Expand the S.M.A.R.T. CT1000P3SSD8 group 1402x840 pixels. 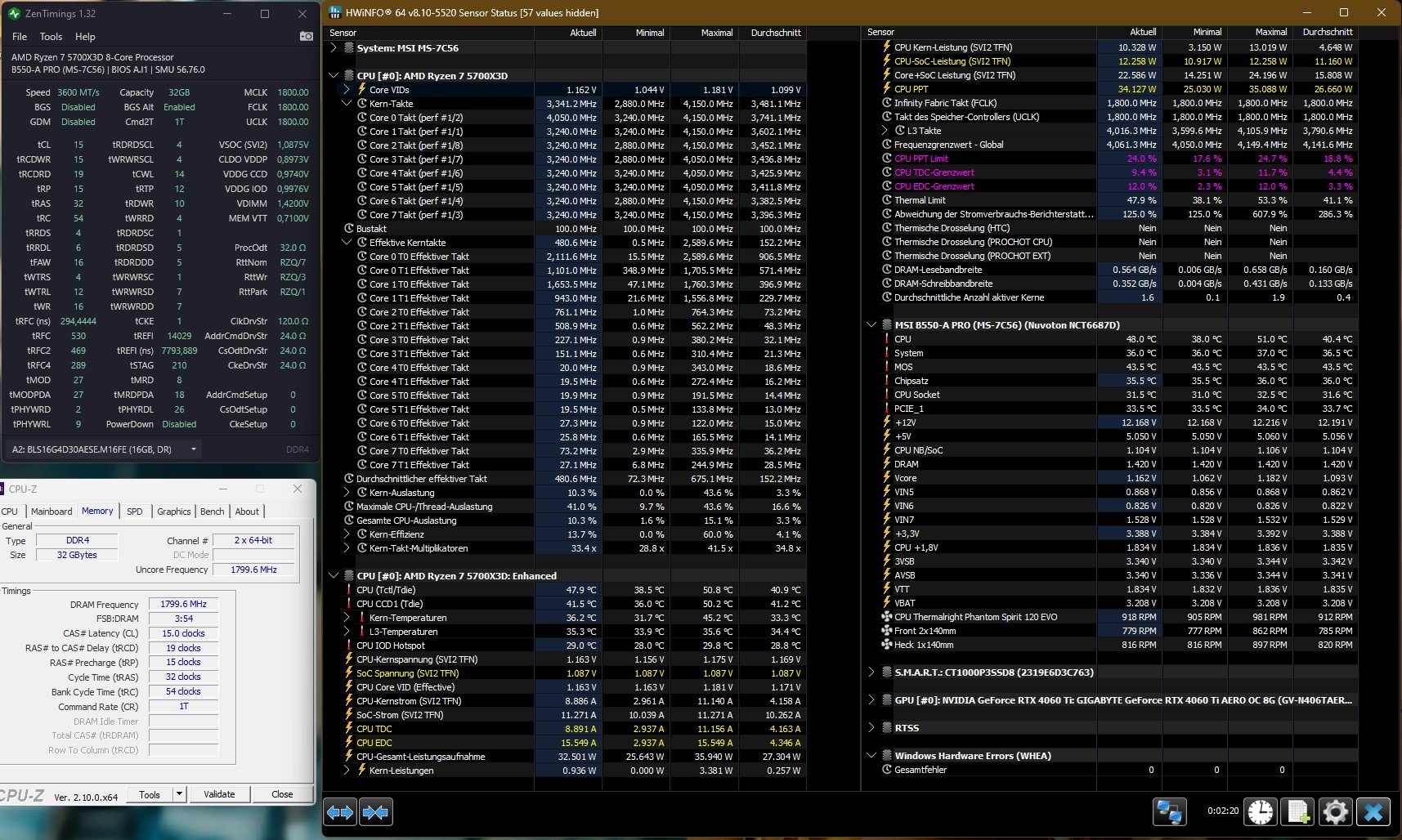[x=871, y=672]
